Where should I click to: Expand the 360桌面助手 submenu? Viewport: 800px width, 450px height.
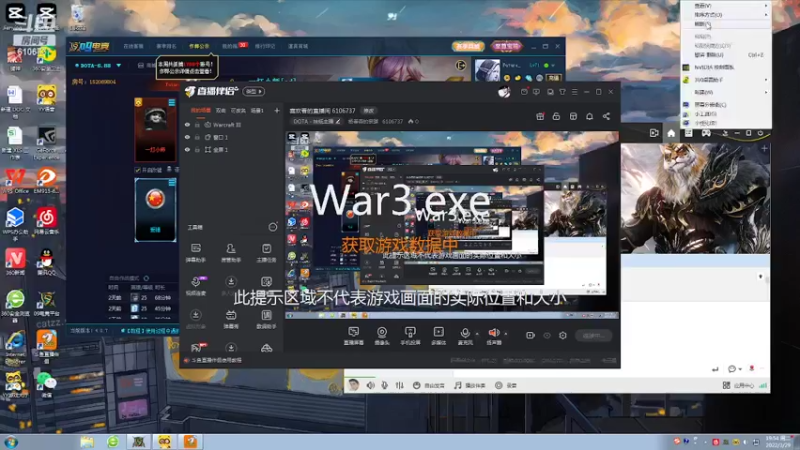coord(727,80)
